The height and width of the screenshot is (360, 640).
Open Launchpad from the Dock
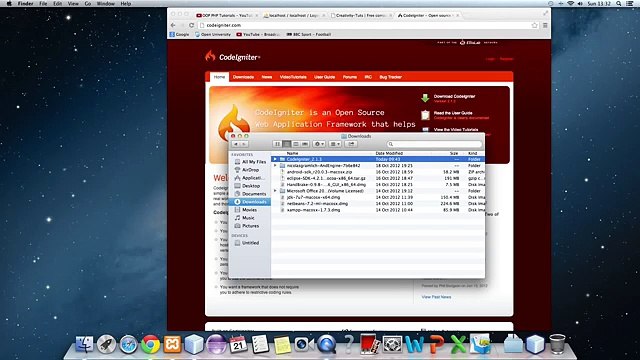107,344
